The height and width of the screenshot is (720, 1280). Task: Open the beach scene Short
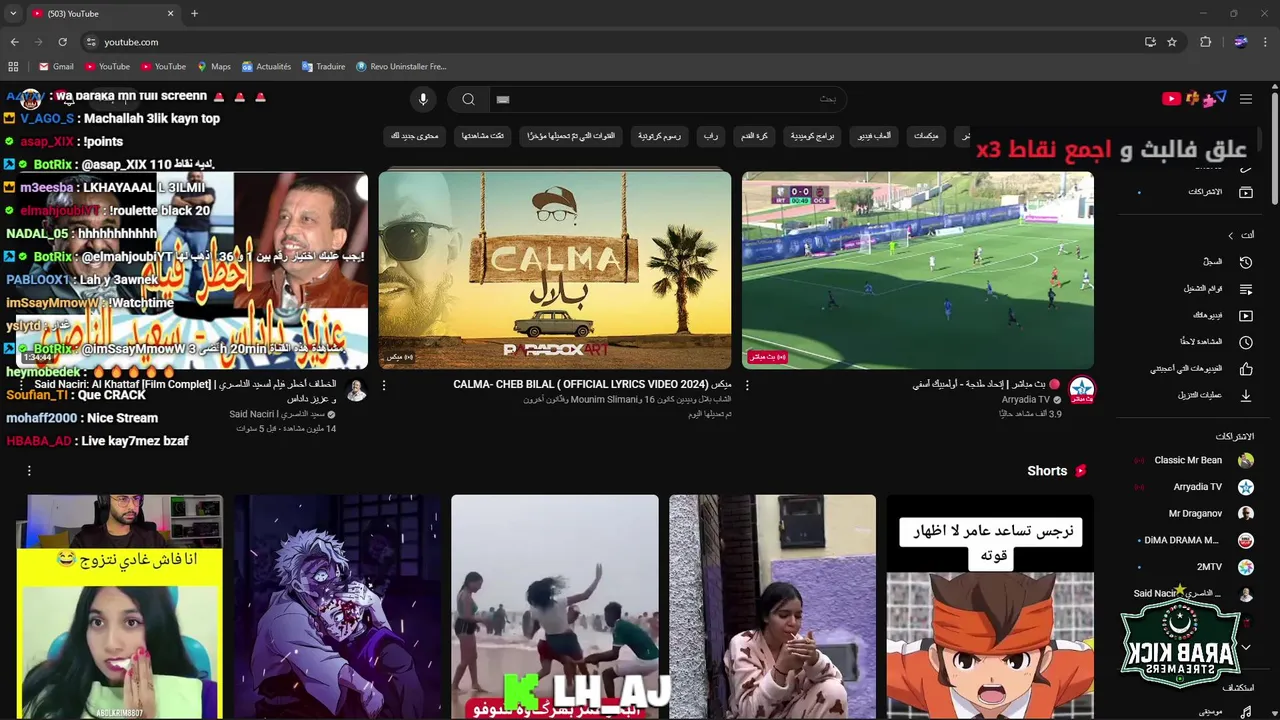(555, 607)
